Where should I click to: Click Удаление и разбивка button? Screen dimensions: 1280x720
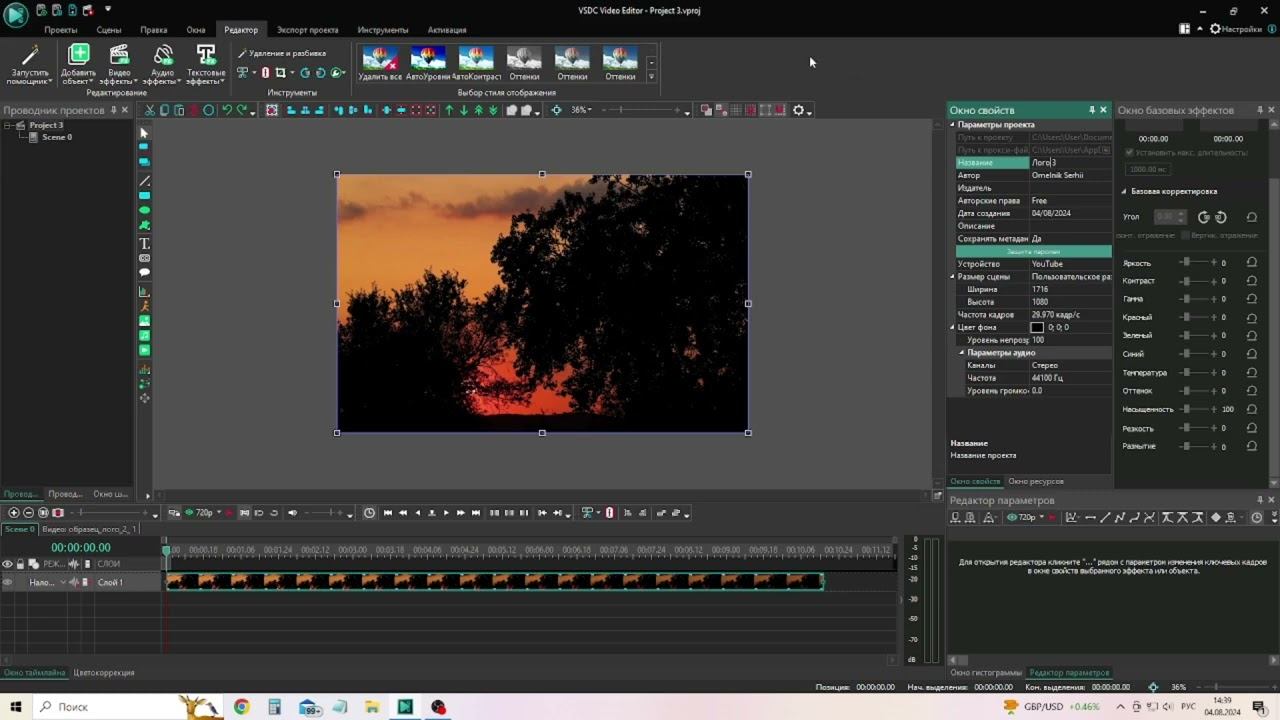tap(282, 53)
